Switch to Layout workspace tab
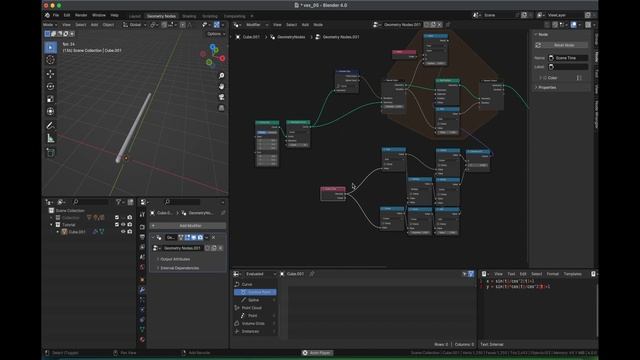 click(135, 16)
